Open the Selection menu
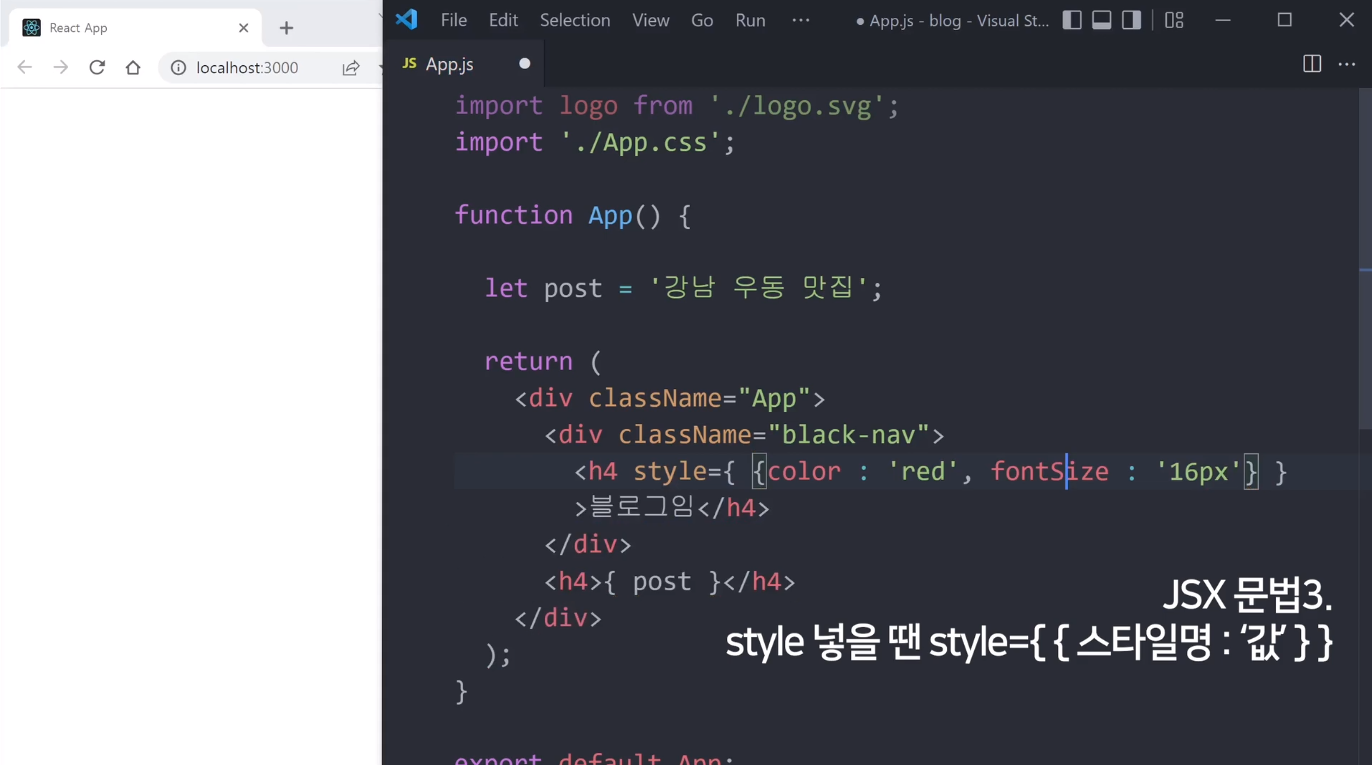Screen dimensions: 1372x765 point(575,20)
